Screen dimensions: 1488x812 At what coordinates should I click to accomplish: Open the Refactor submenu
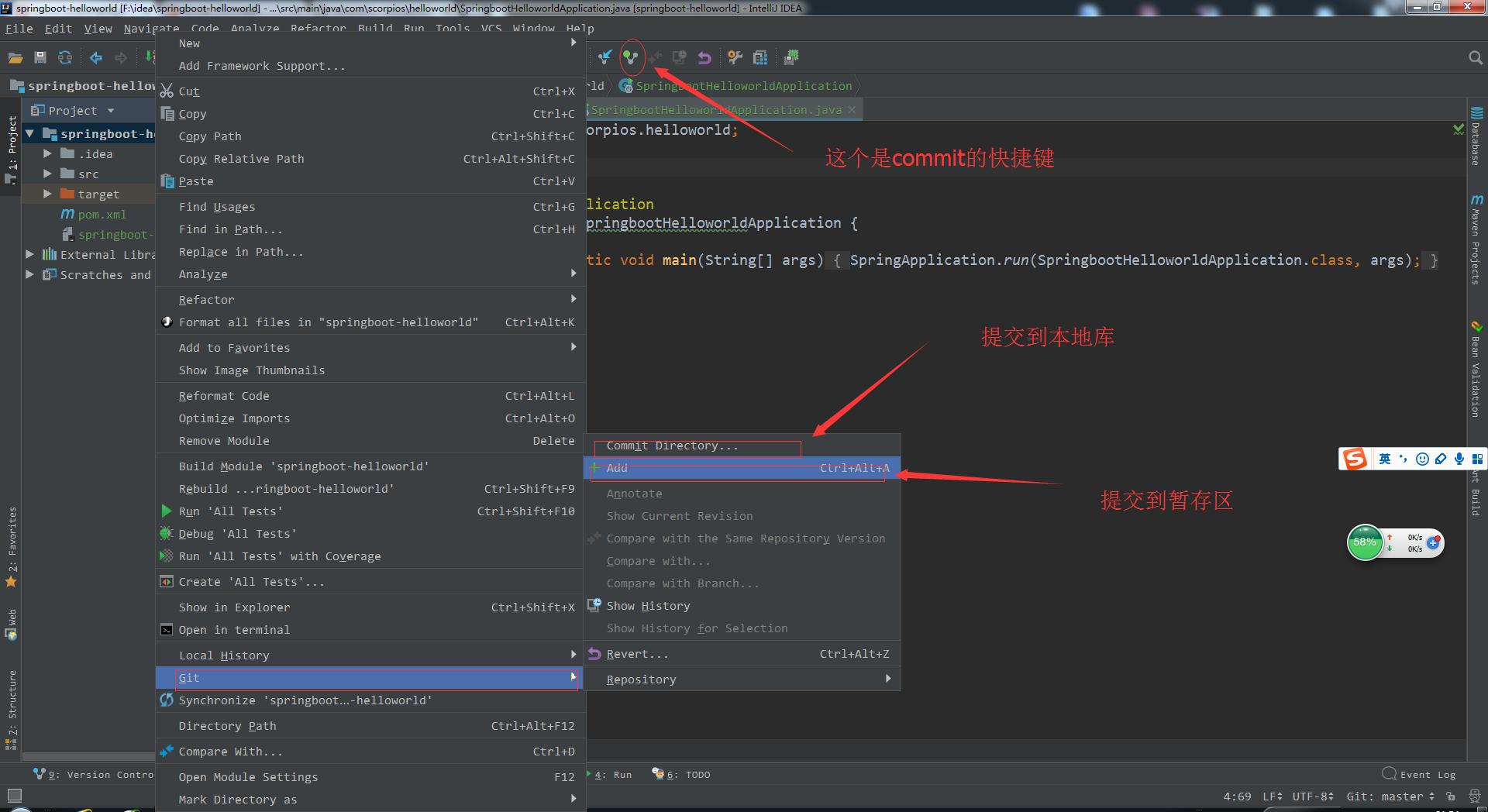[x=370, y=300]
